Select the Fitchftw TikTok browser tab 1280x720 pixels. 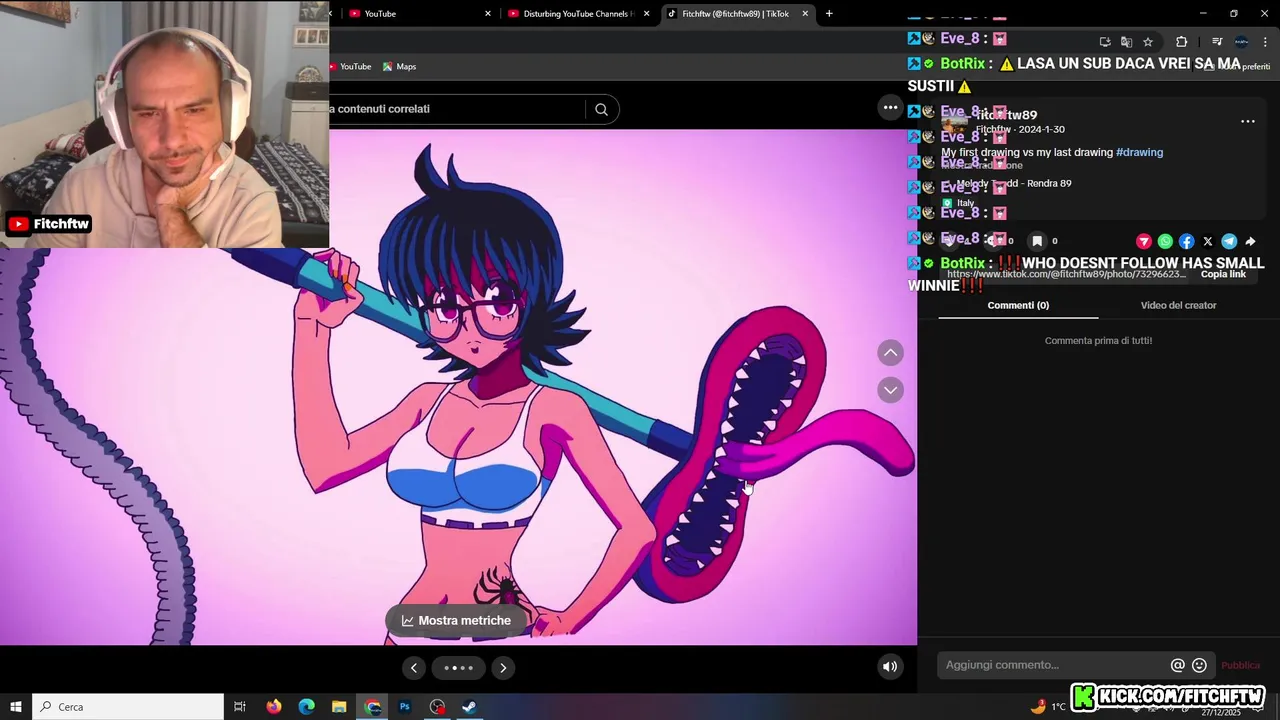coord(737,13)
